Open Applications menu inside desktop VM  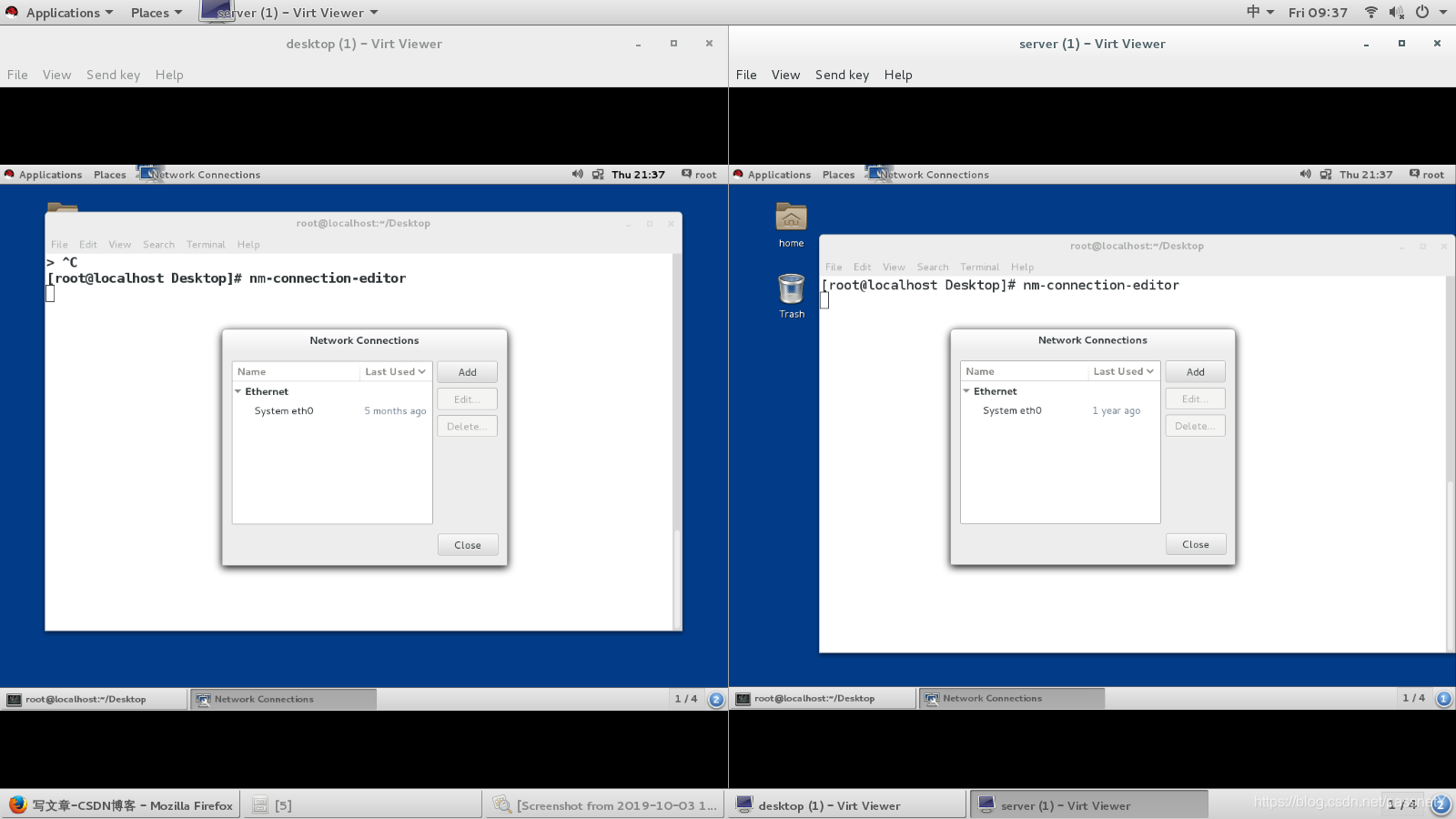click(50, 175)
